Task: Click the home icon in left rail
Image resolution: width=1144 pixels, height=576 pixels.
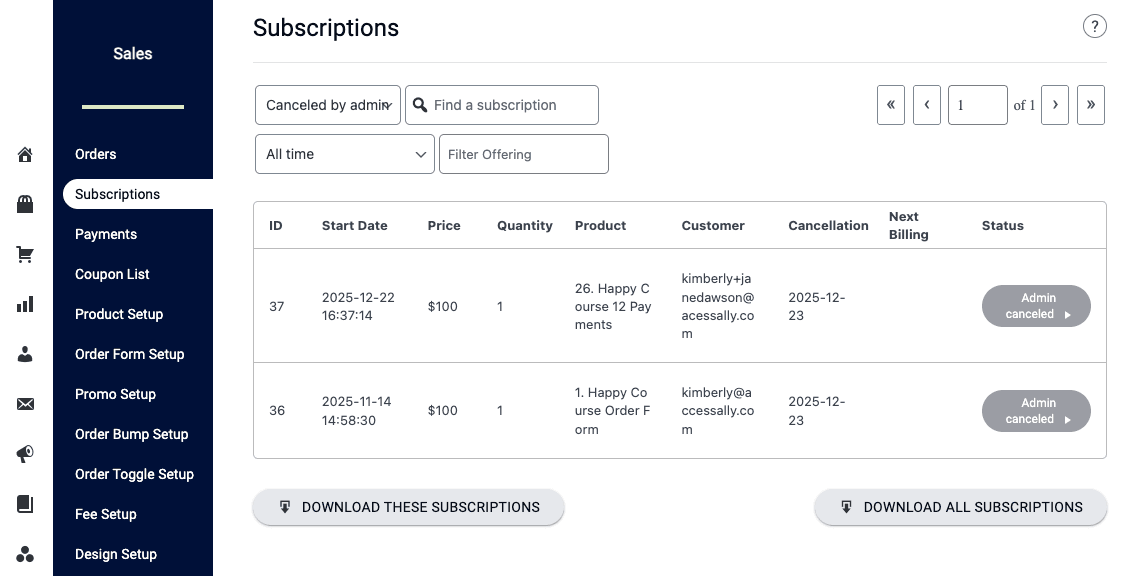Action: click(26, 155)
